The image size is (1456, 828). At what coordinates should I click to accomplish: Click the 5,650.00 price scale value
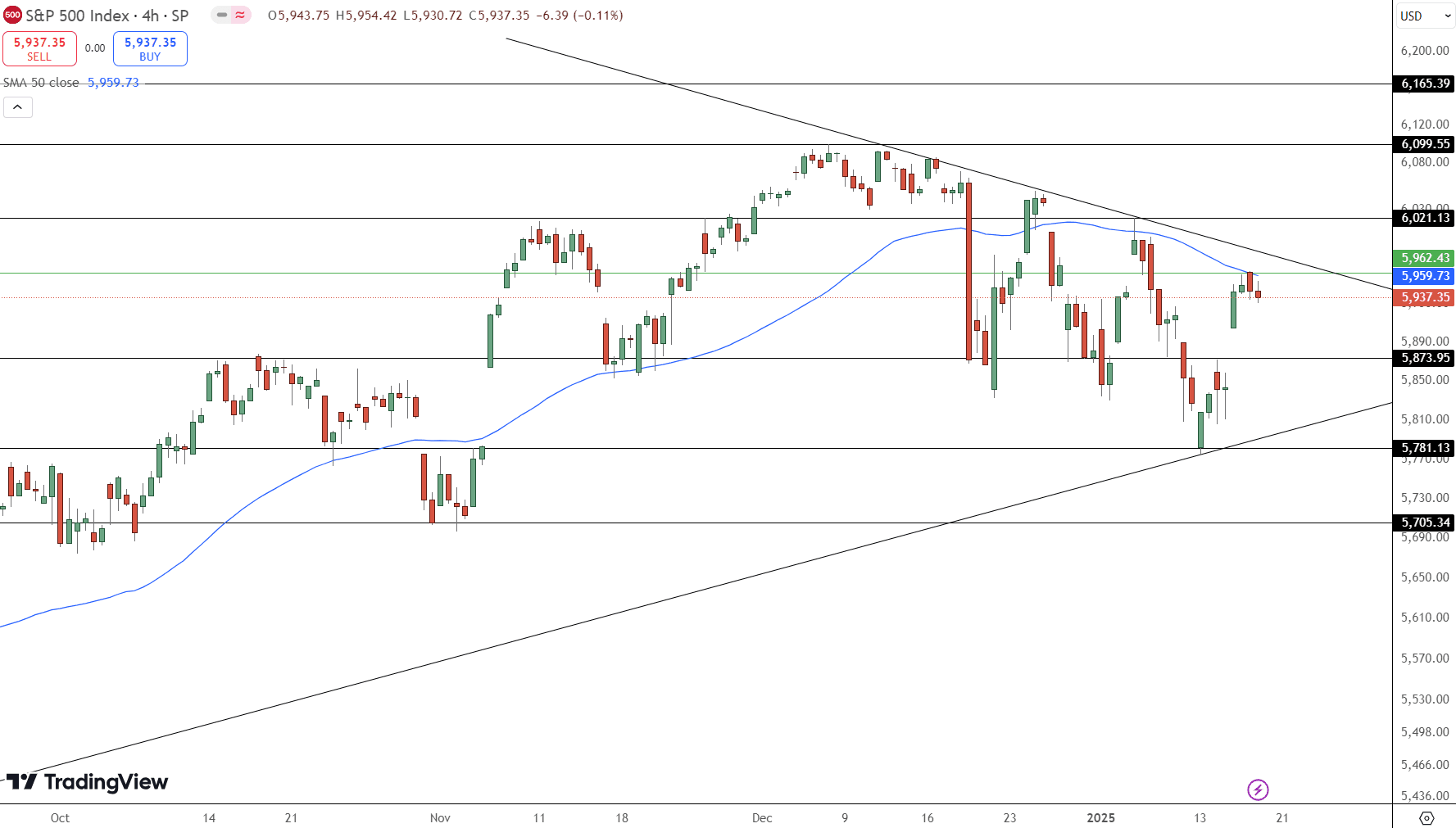pos(1425,577)
